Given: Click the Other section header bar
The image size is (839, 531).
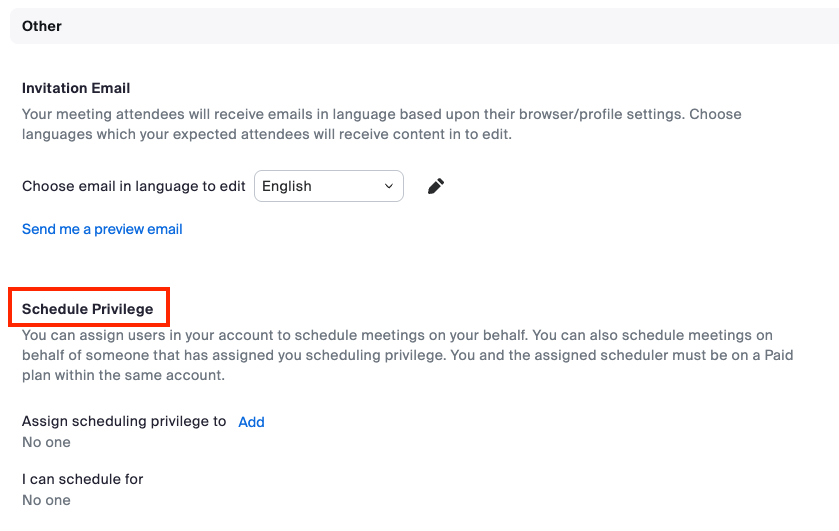Looking at the screenshot, I should [424, 26].
